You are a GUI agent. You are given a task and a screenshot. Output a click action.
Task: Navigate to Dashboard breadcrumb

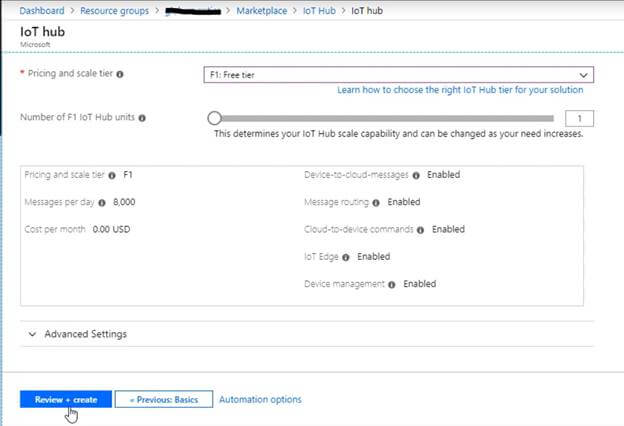point(42,11)
